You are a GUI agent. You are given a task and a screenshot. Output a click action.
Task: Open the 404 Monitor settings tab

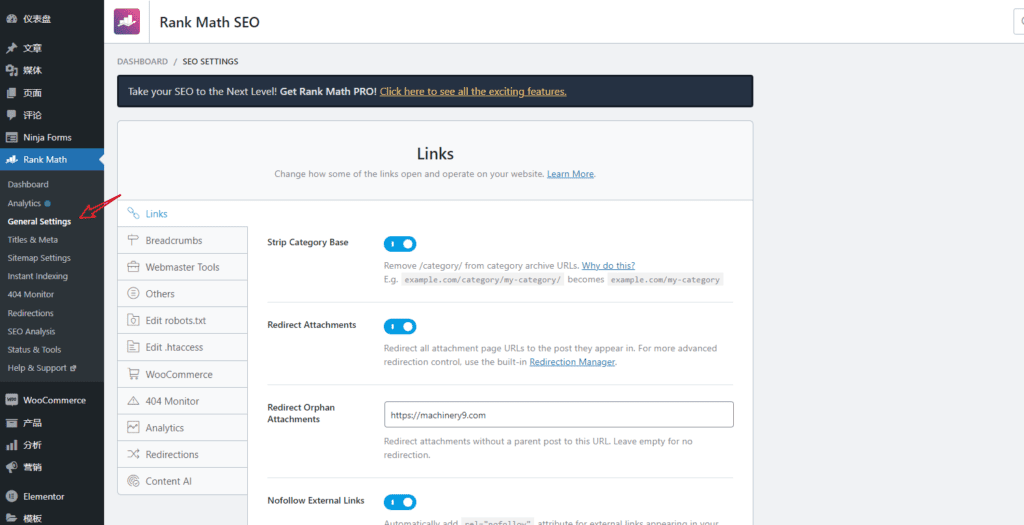[x=182, y=401]
